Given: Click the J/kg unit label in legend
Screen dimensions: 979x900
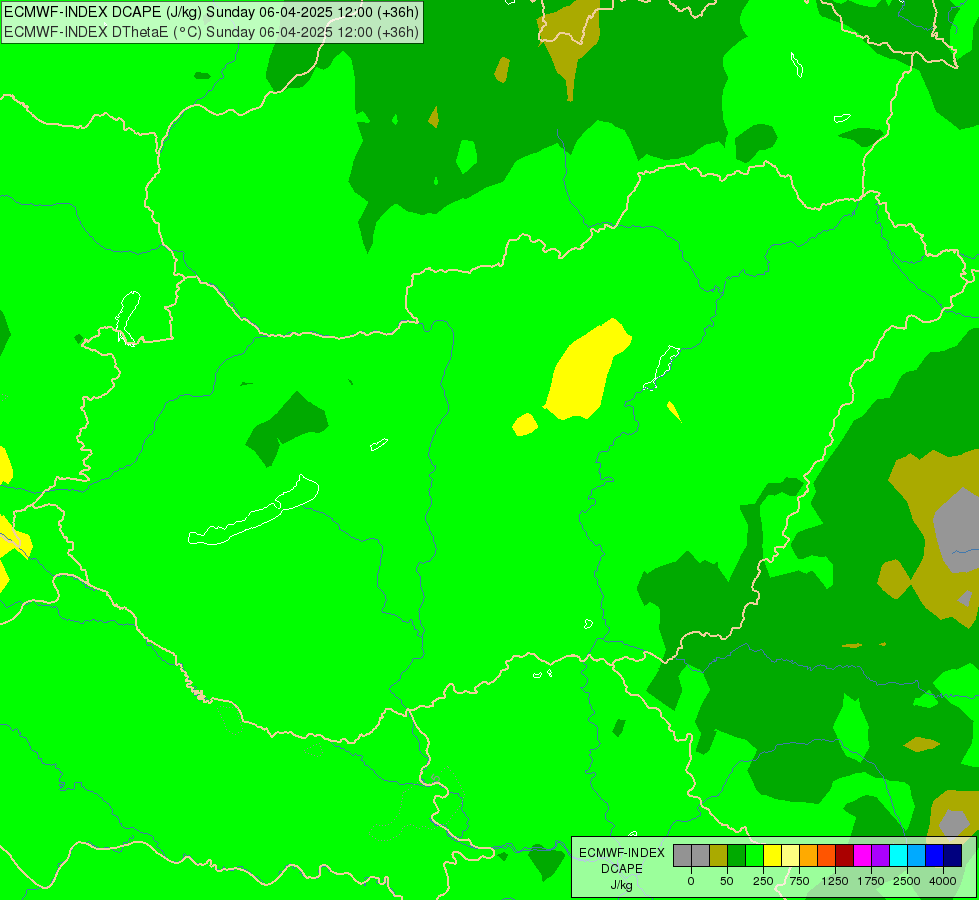Looking at the screenshot, I should tap(622, 885).
